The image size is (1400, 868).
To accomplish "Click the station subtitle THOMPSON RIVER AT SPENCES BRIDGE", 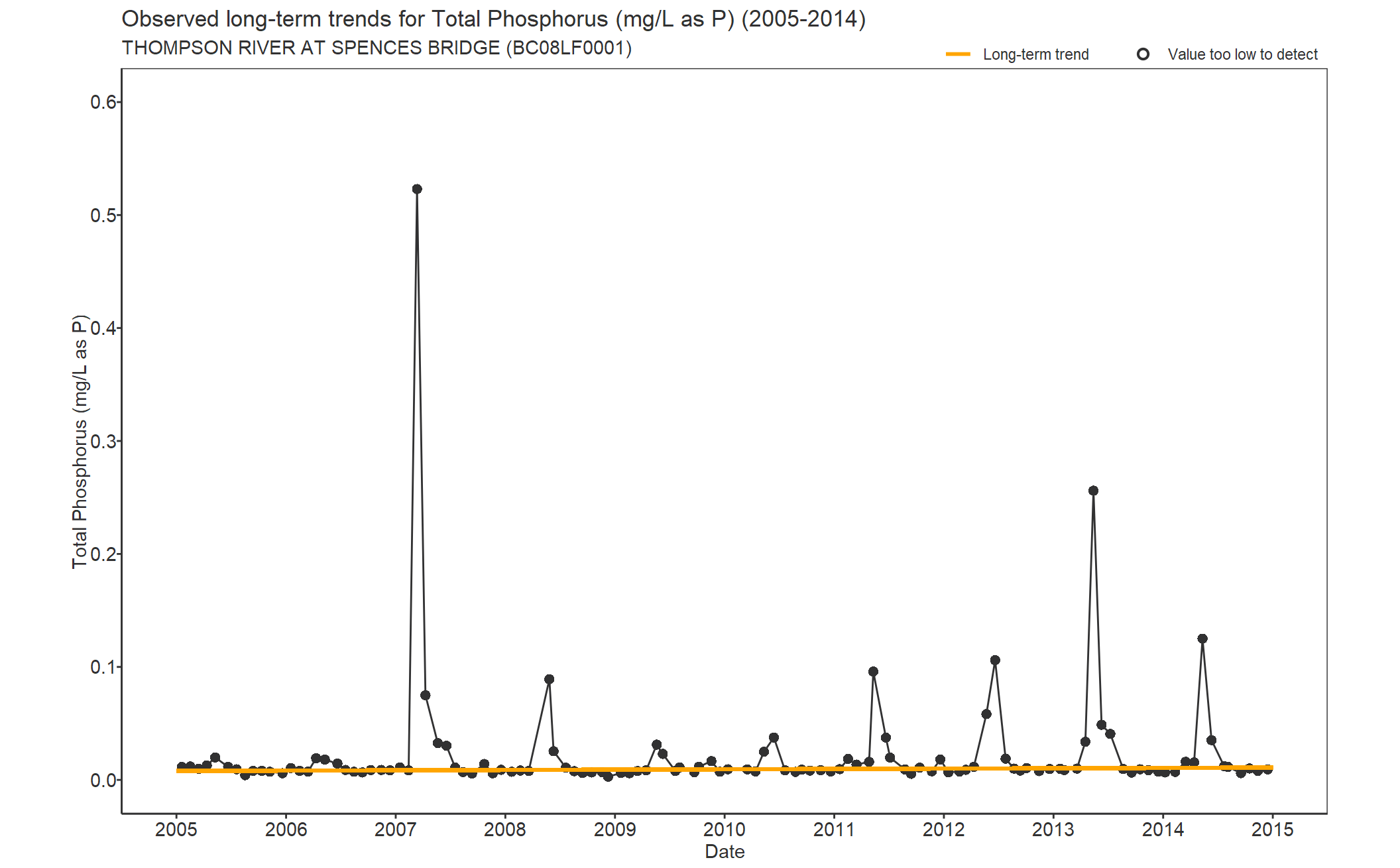I will point(377,48).
